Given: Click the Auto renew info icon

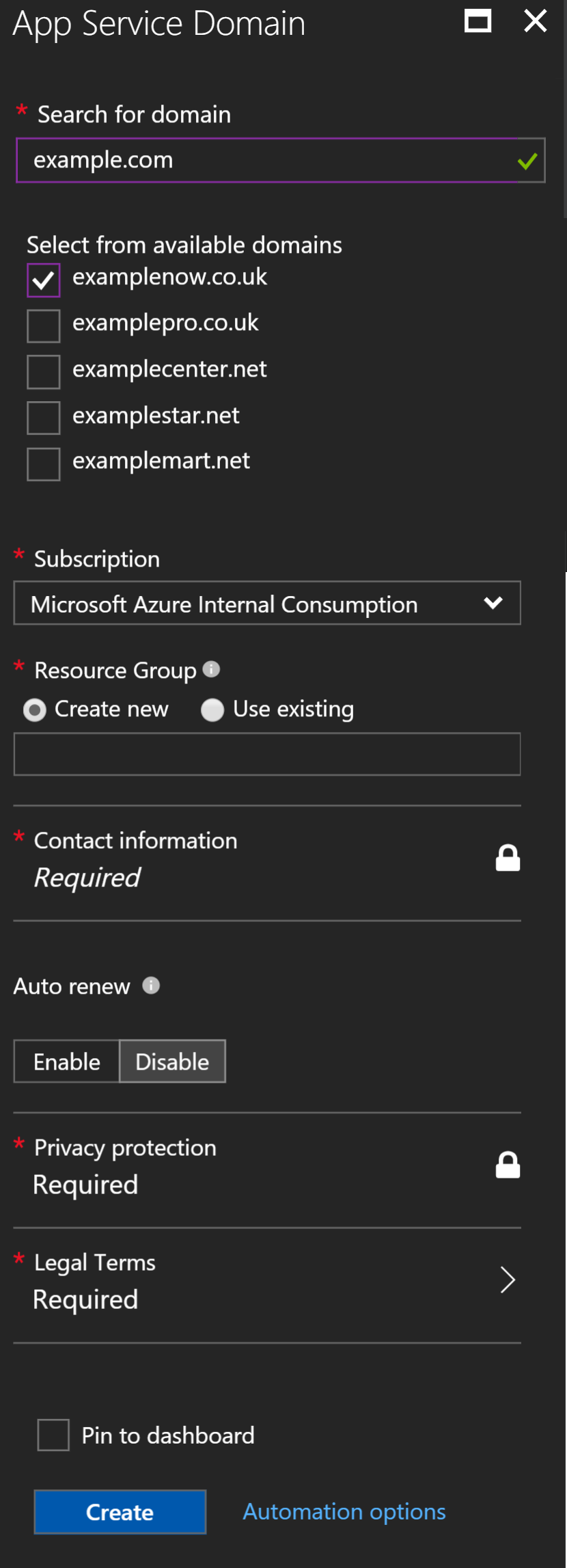Looking at the screenshot, I should tap(151, 985).
